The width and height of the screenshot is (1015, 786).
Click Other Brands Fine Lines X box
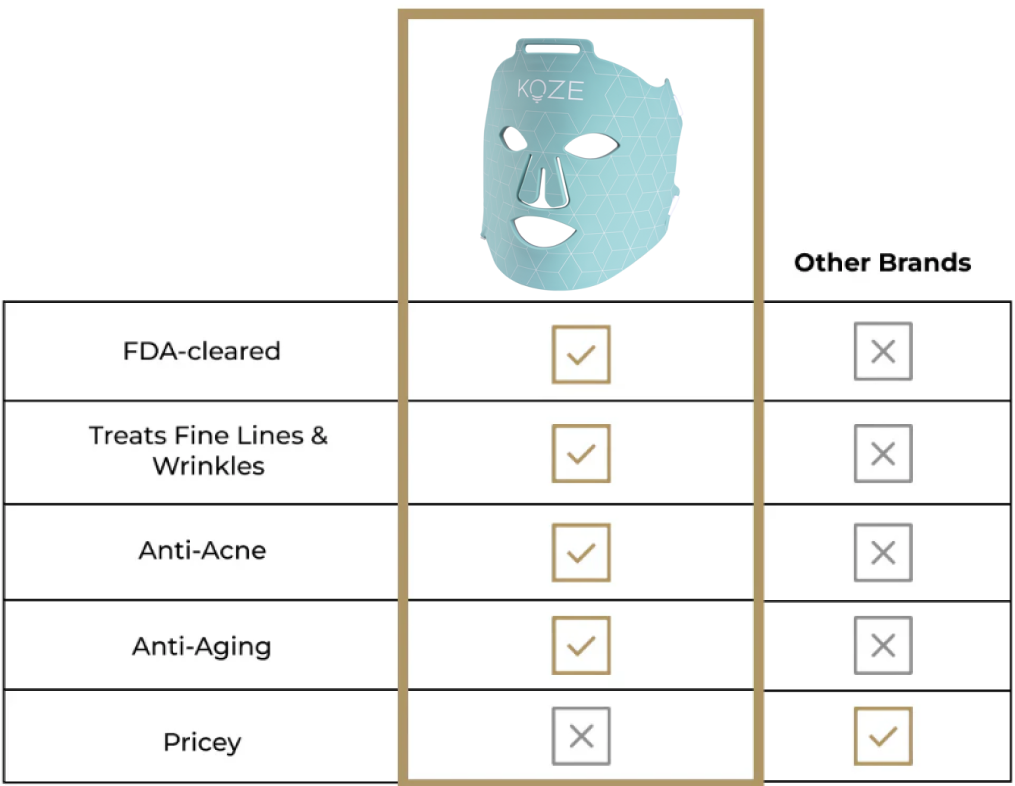[883, 453]
